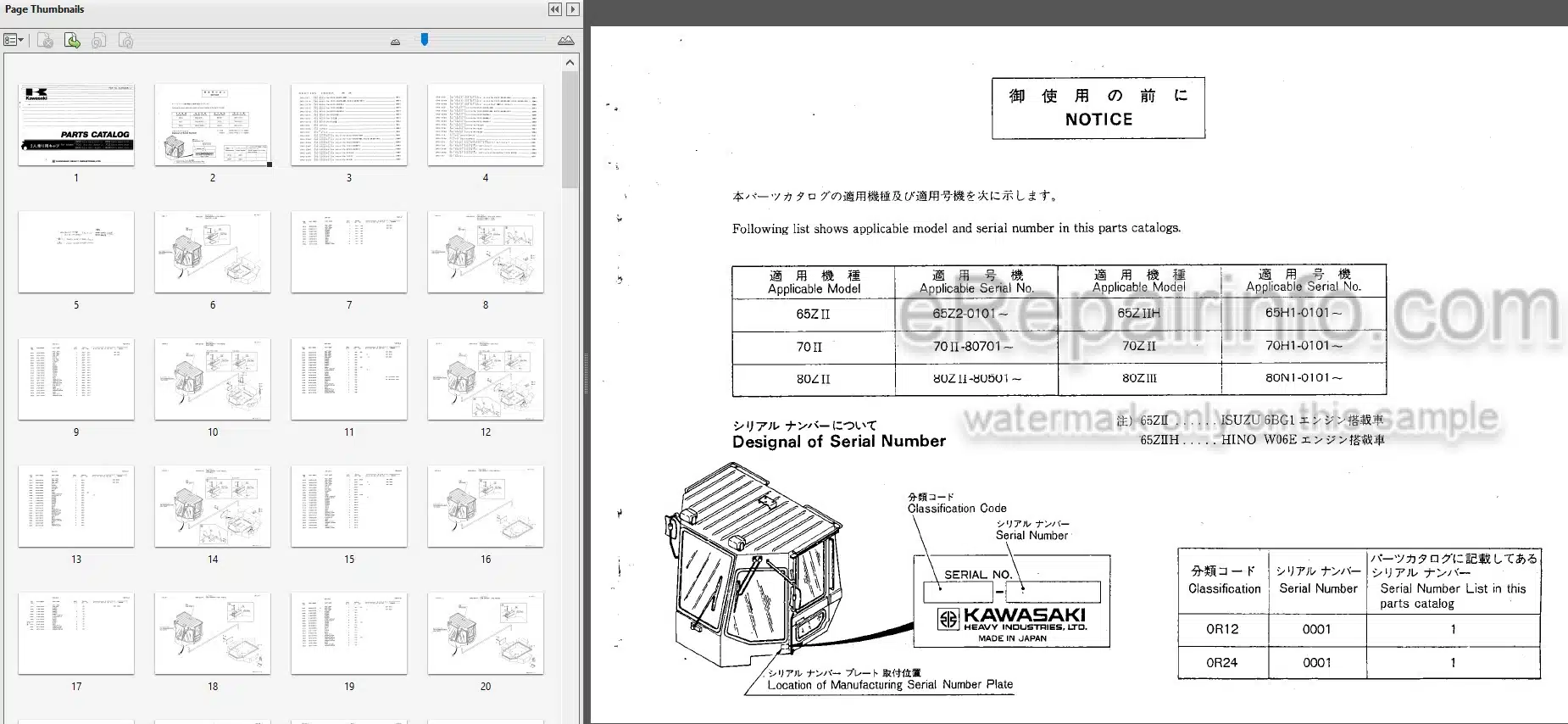Click the right-arrow panel button in header

coord(573,9)
